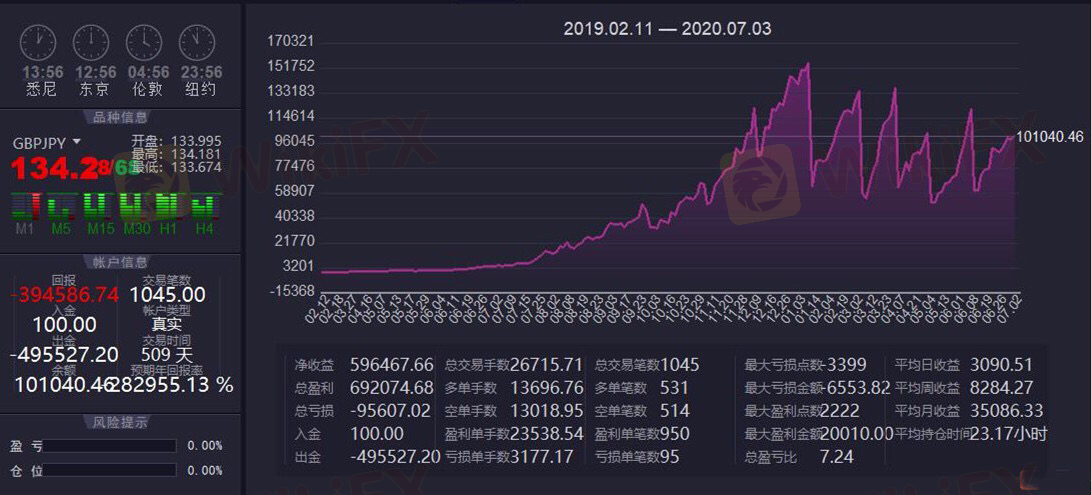Select the M30 timeframe candle icon
Viewport: 1091px width, 495px height.
click(x=134, y=206)
